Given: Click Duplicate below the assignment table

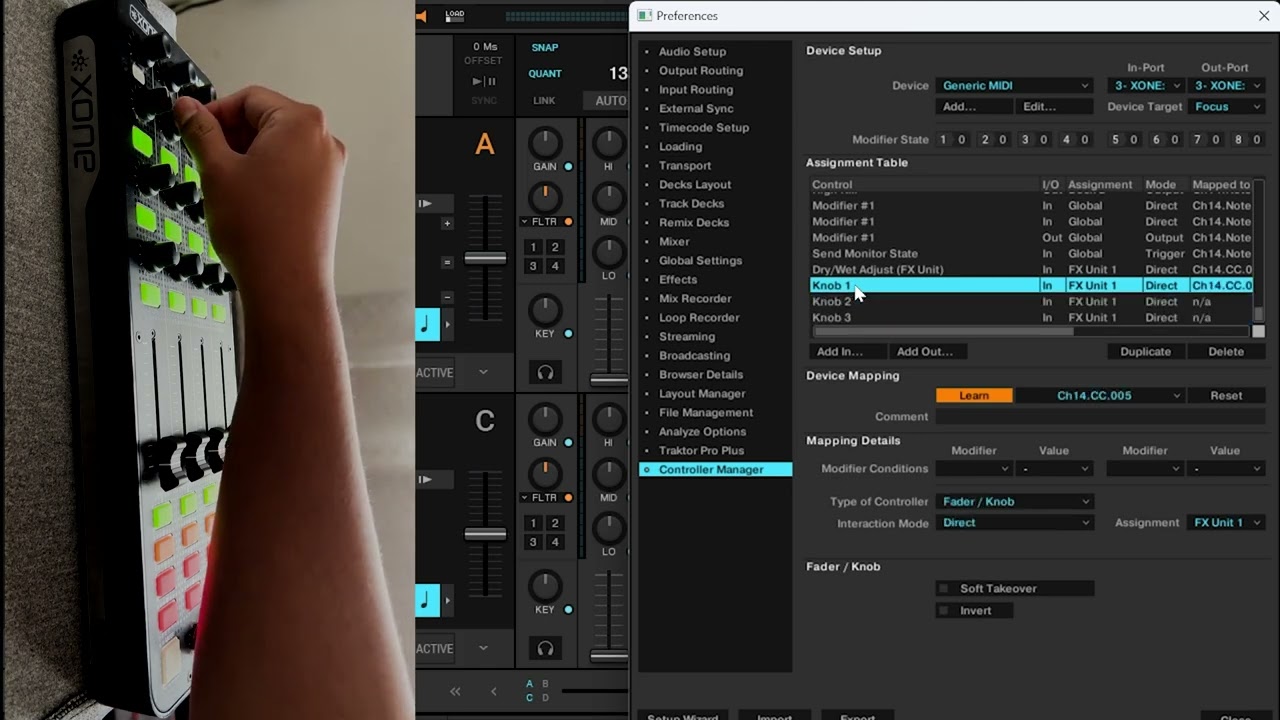Looking at the screenshot, I should coord(1145,351).
